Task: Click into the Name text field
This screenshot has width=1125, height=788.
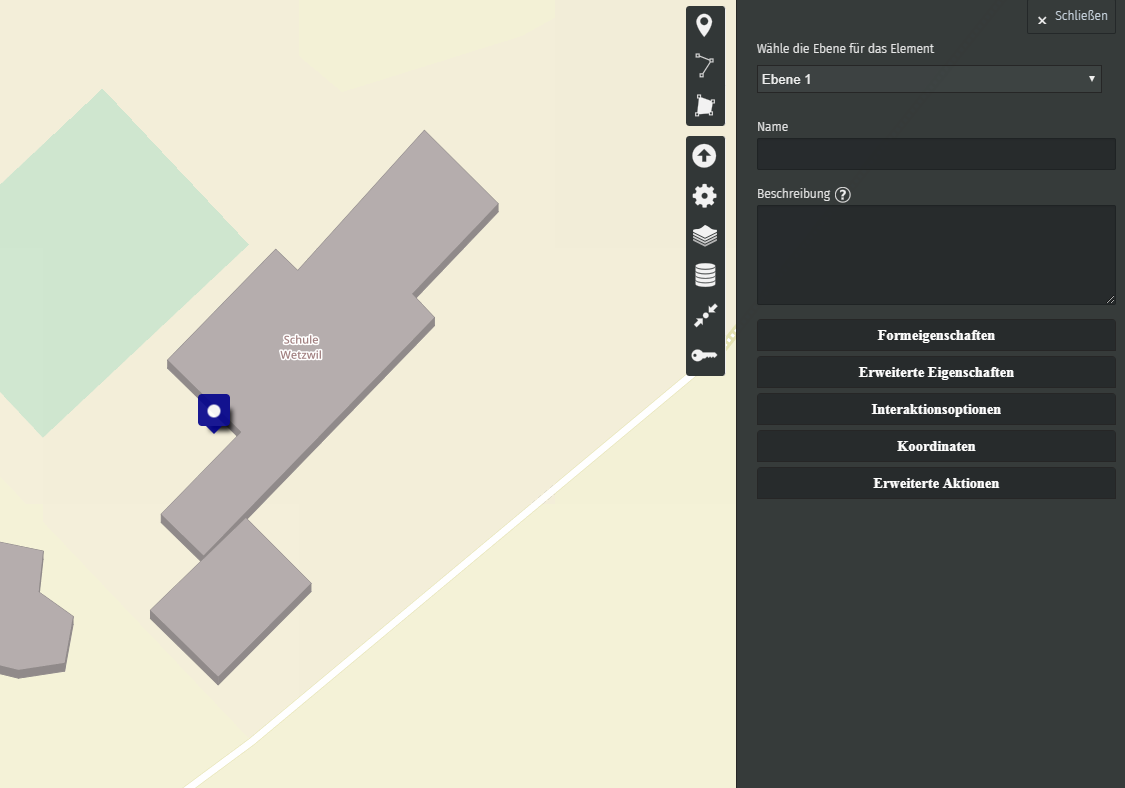Action: (x=936, y=154)
